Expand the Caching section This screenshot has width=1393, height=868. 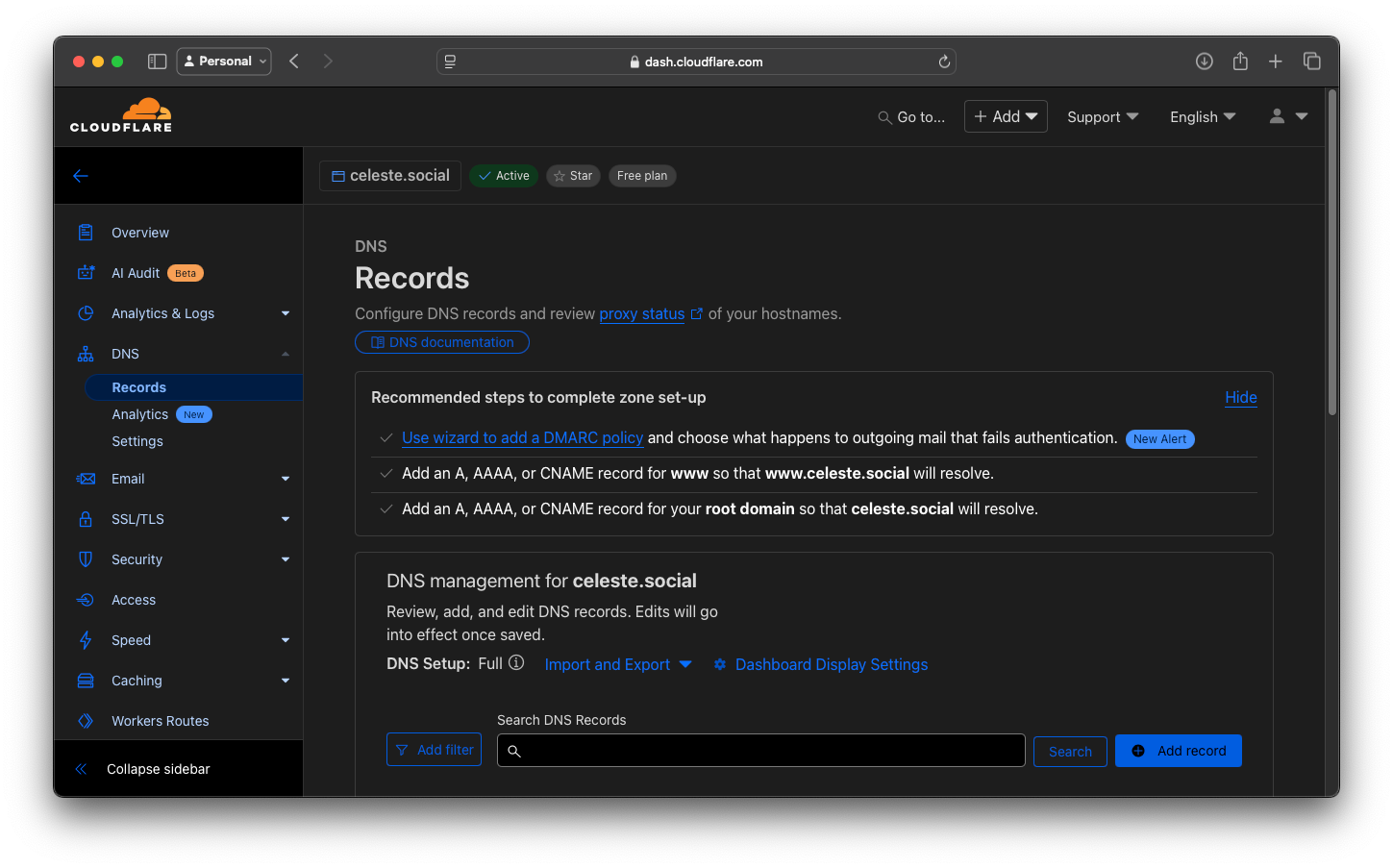(x=286, y=681)
